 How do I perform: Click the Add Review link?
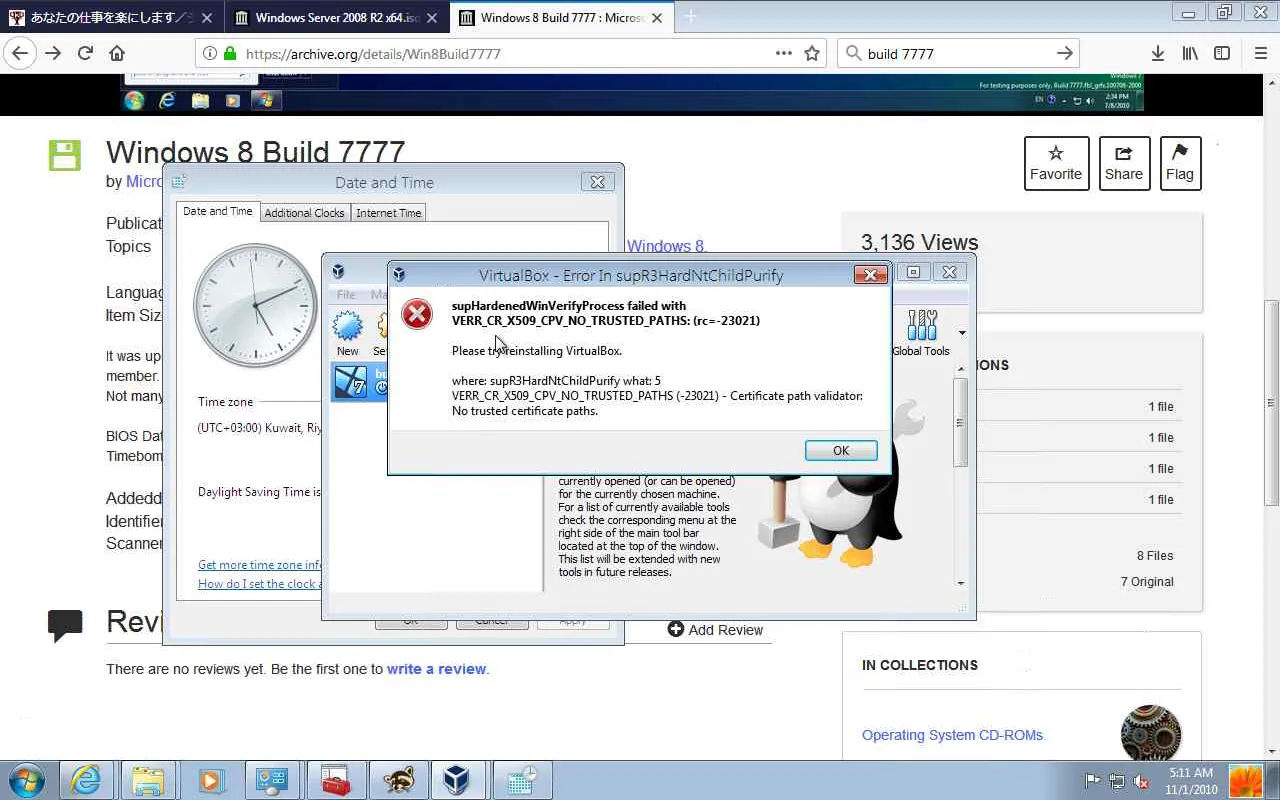[x=715, y=630]
